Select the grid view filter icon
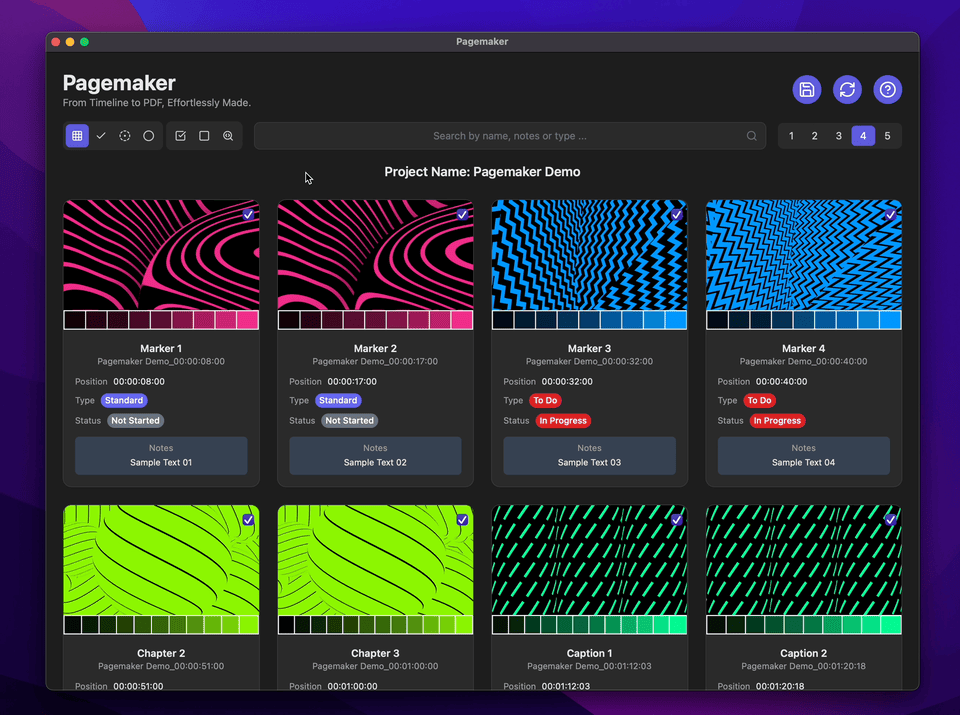This screenshot has height=715, width=960. coord(77,136)
